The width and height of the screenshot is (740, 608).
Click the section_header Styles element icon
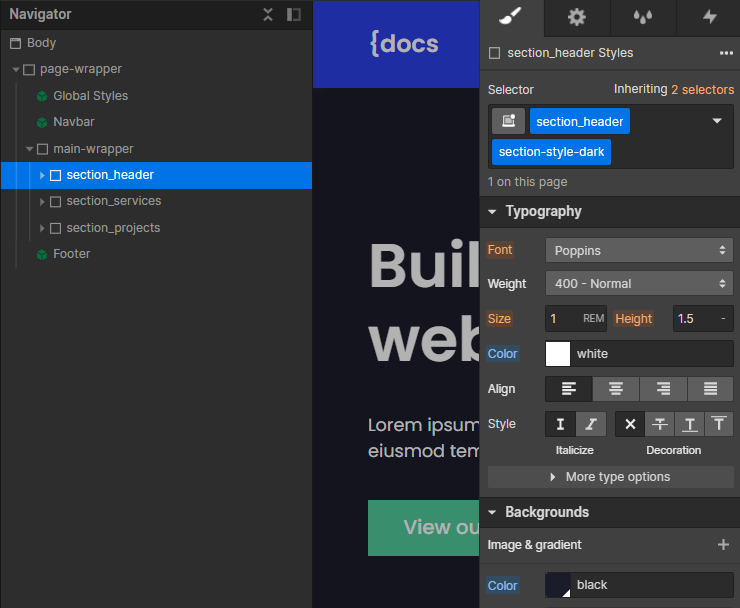coord(495,53)
